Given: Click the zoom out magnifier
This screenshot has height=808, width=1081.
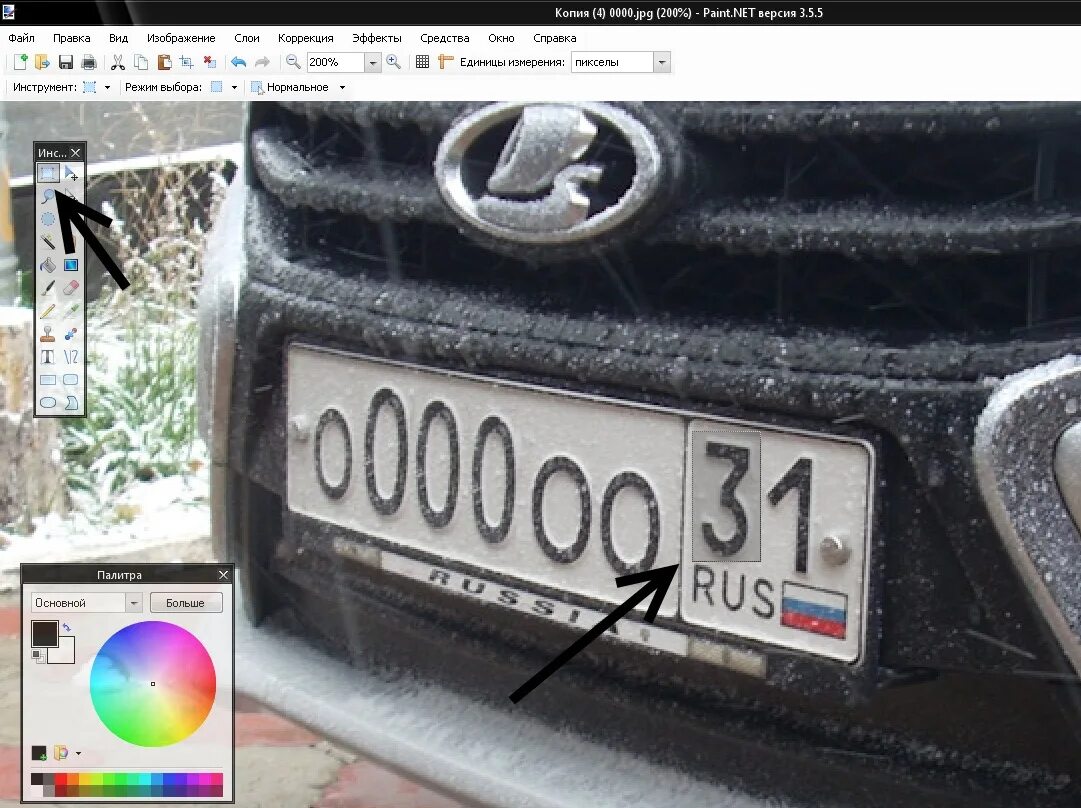Looking at the screenshot, I should [293, 62].
